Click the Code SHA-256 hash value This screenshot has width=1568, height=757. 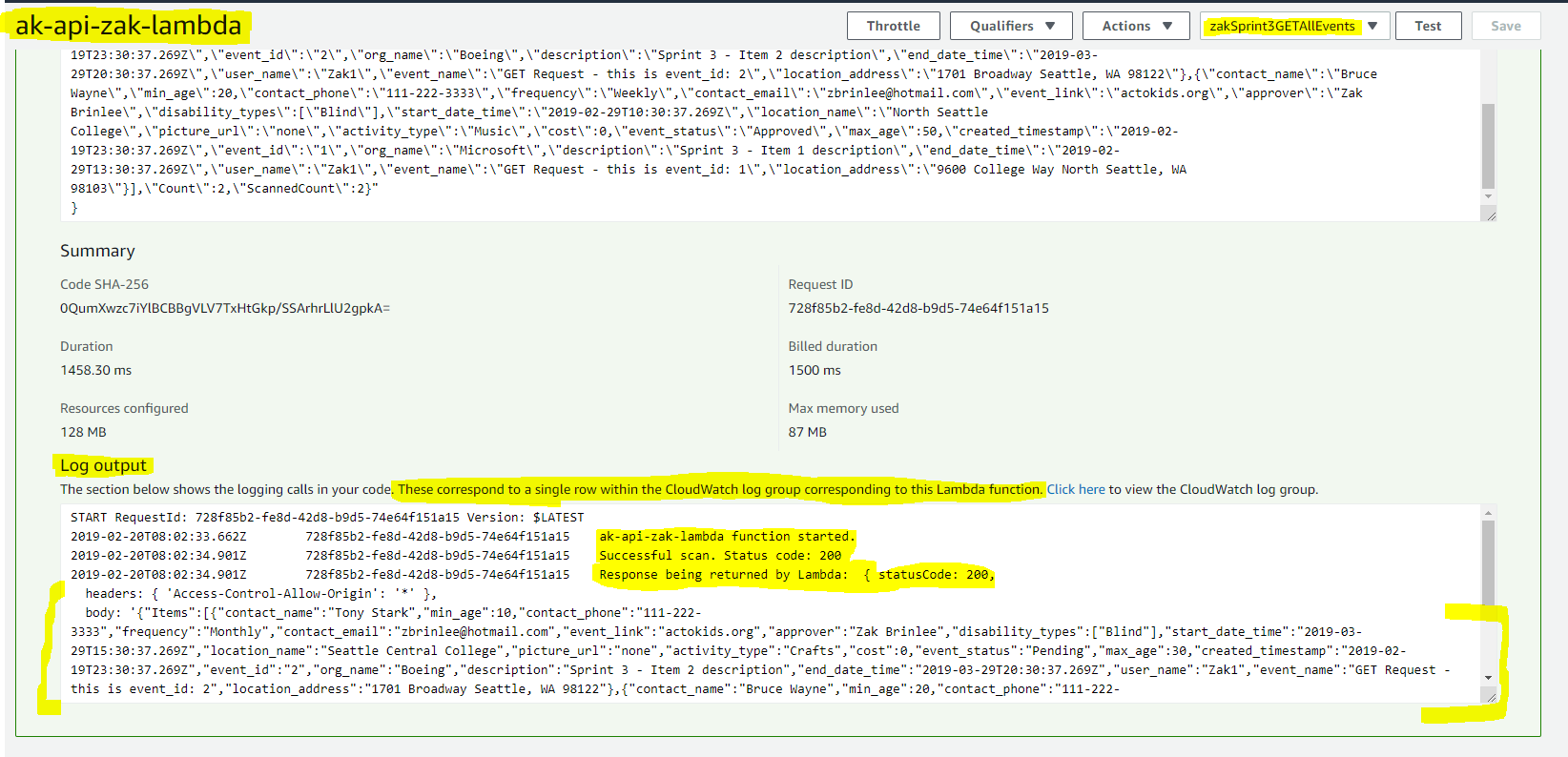point(225,308)
